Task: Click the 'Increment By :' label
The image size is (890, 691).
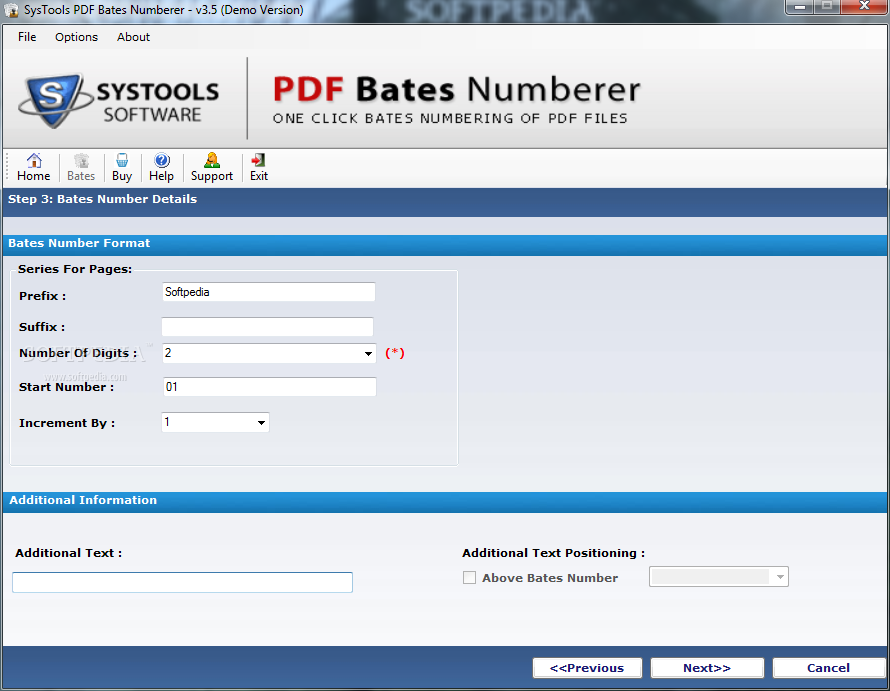Action: pyautogui.click(x=67, y=423)
